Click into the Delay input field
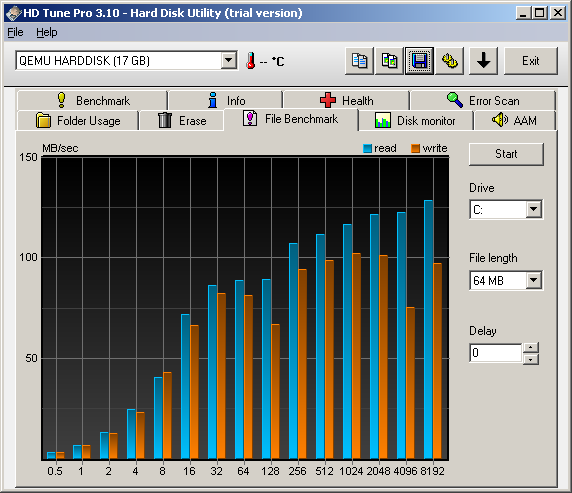This screenshot has height=493, width=572. click(496, 353)
